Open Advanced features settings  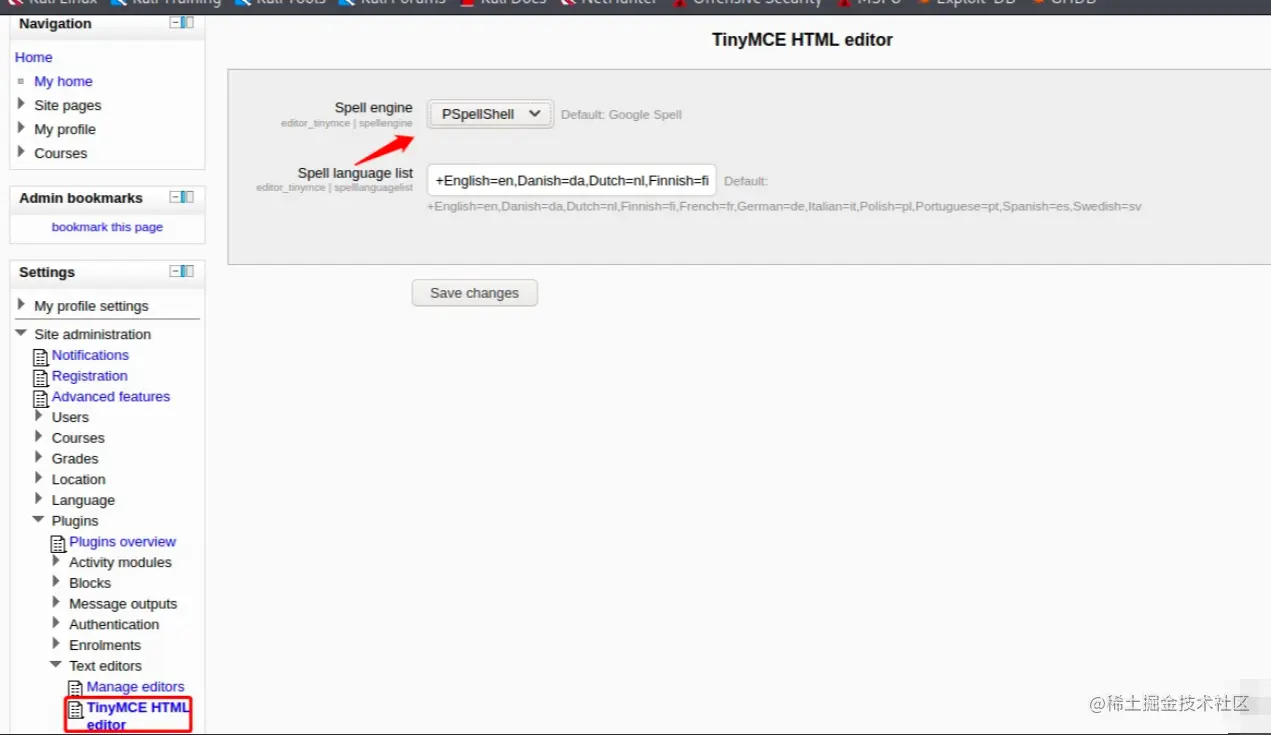tap(111, 396)
